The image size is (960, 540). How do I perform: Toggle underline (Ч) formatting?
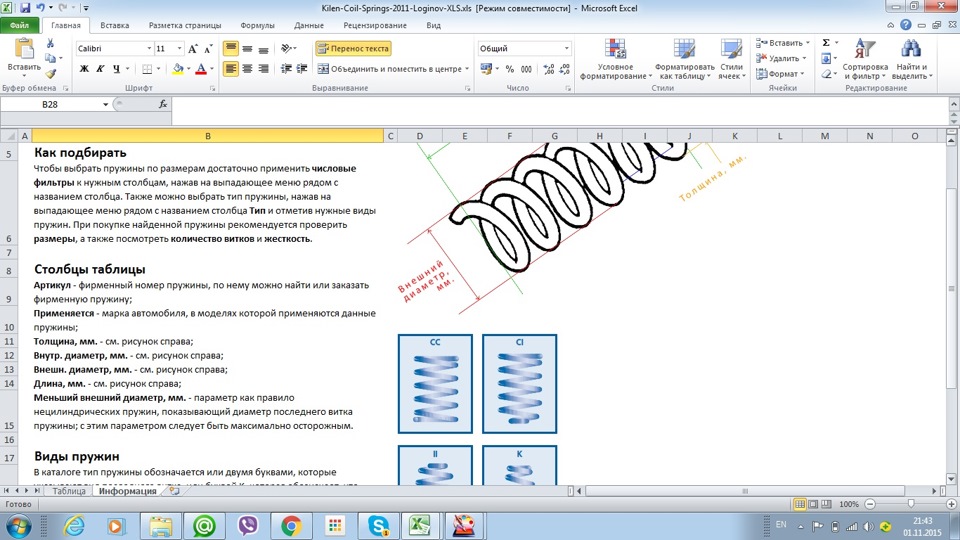pyautogui.click(x=116, y=69)
